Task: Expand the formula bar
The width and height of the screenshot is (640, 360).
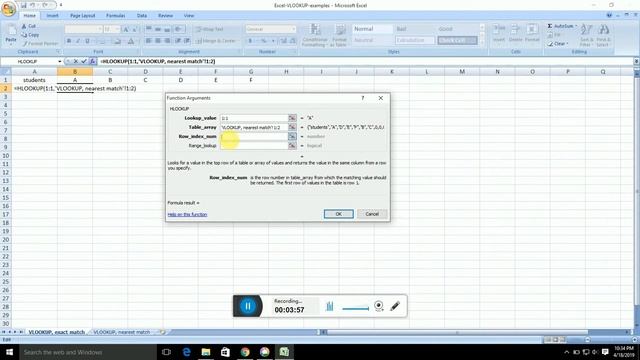Action: point(636,61)
